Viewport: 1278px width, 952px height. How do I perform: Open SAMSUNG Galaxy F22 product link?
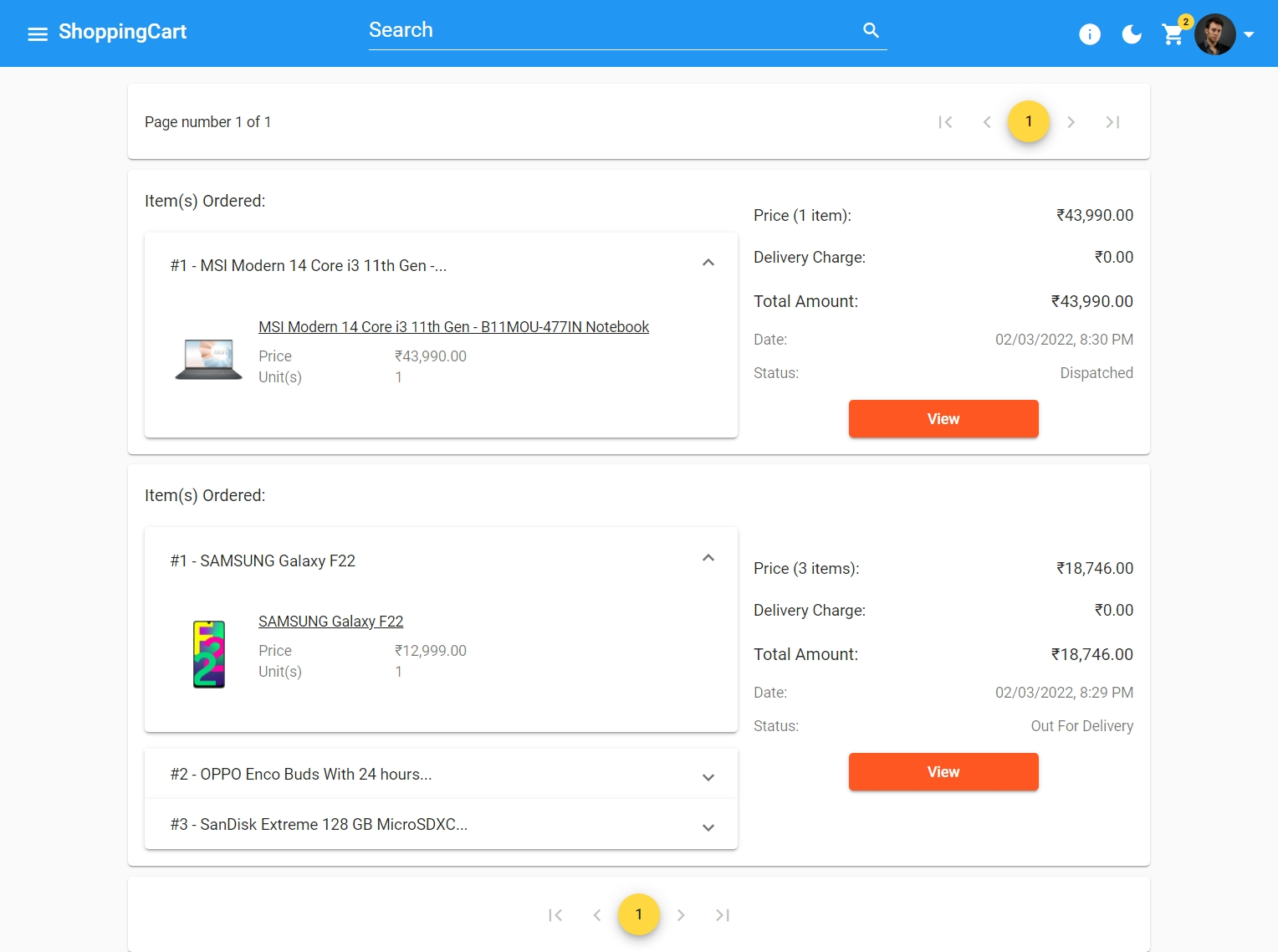(x=331, y=622)
